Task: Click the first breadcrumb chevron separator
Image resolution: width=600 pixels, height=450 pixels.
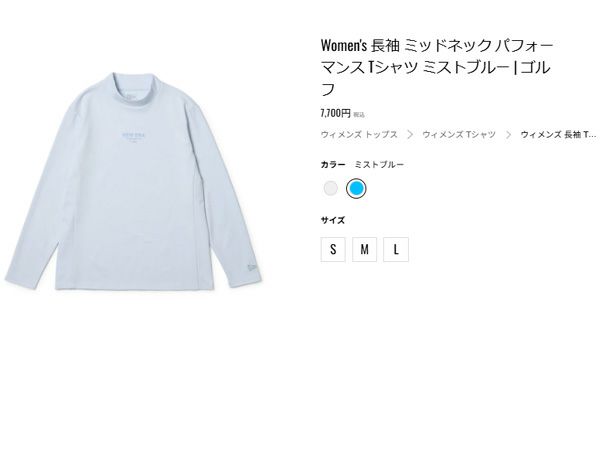Action: point(410,135)
